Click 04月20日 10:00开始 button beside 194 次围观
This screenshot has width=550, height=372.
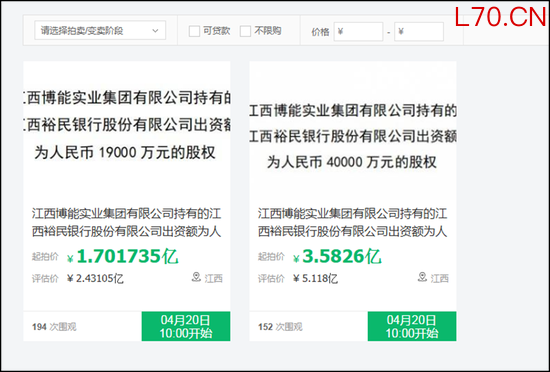pyautogui.click(x=186, y=326)
